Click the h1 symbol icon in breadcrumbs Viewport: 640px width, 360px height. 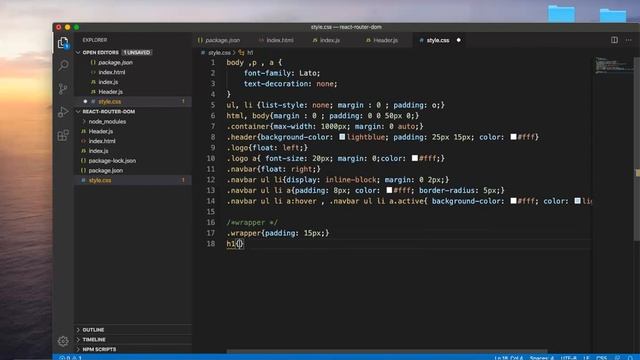[241, 53]
